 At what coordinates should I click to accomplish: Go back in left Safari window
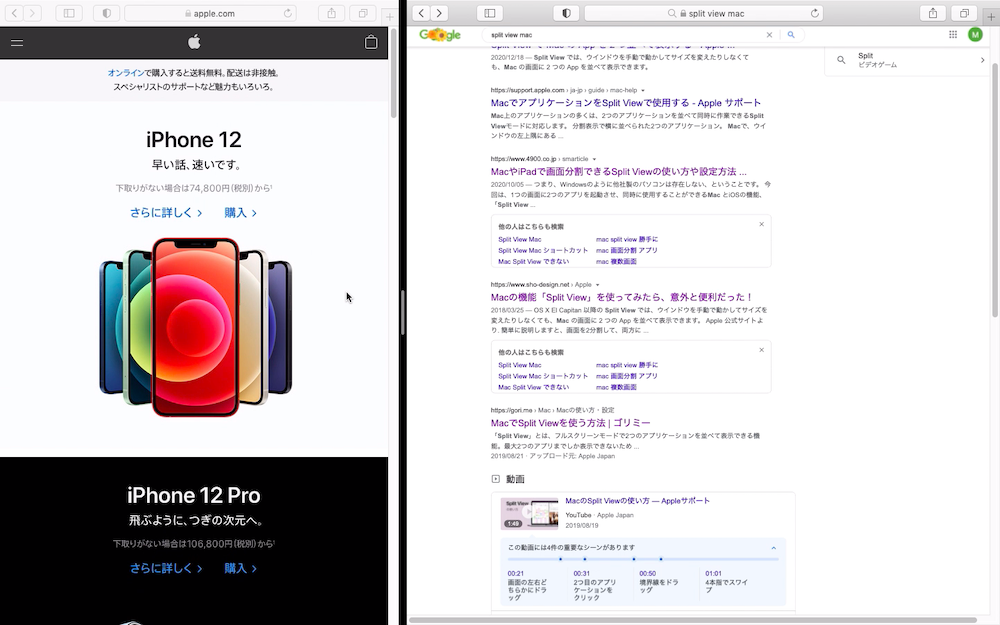[15, 13]
